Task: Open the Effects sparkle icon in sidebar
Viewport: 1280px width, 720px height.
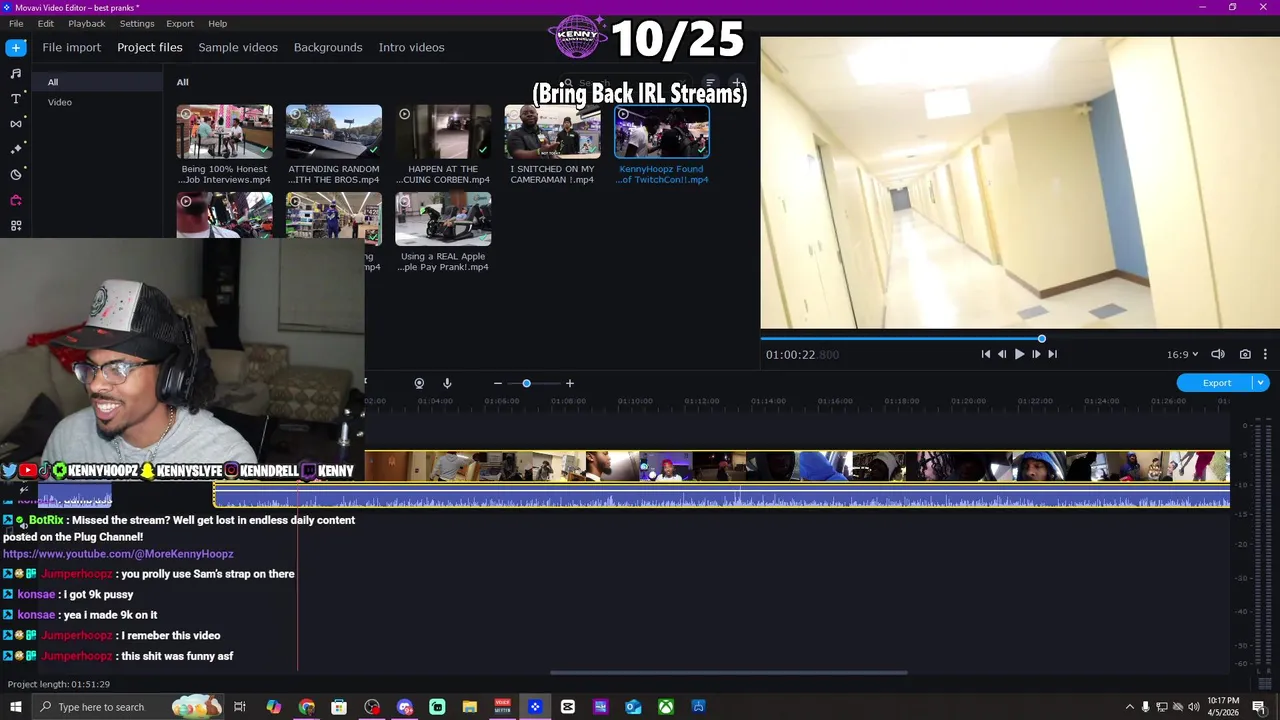Action: [x=16, y=149]
